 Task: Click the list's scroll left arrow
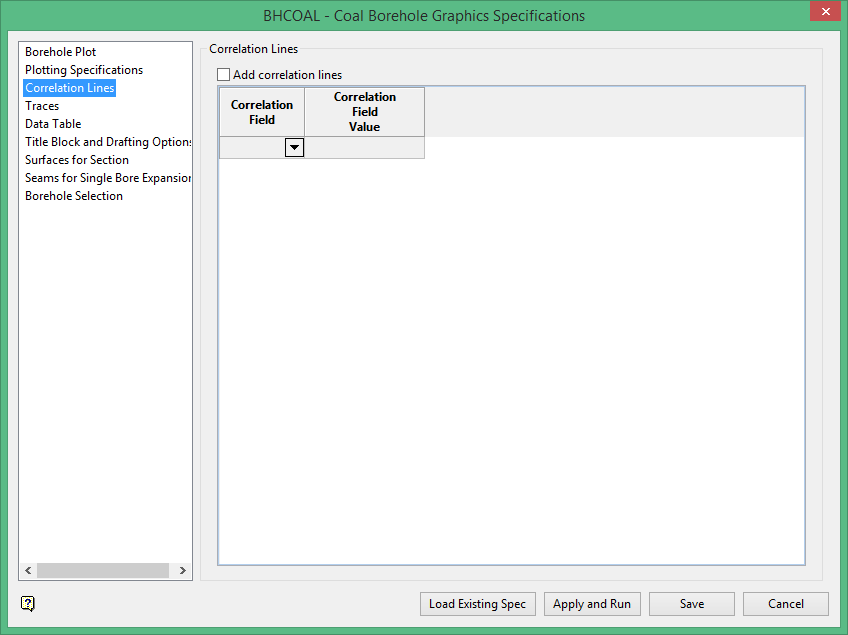click(x=28, y=571)
